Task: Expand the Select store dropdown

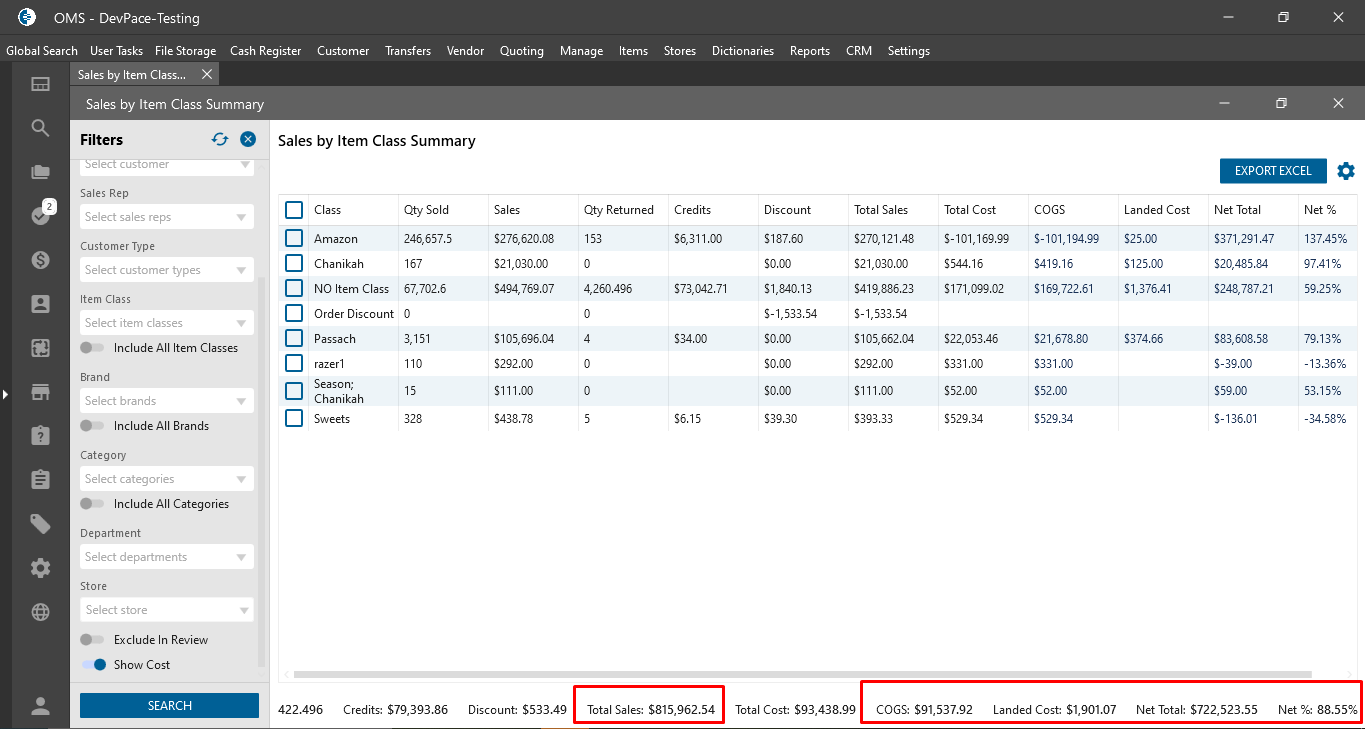Action: coord(166,610)
